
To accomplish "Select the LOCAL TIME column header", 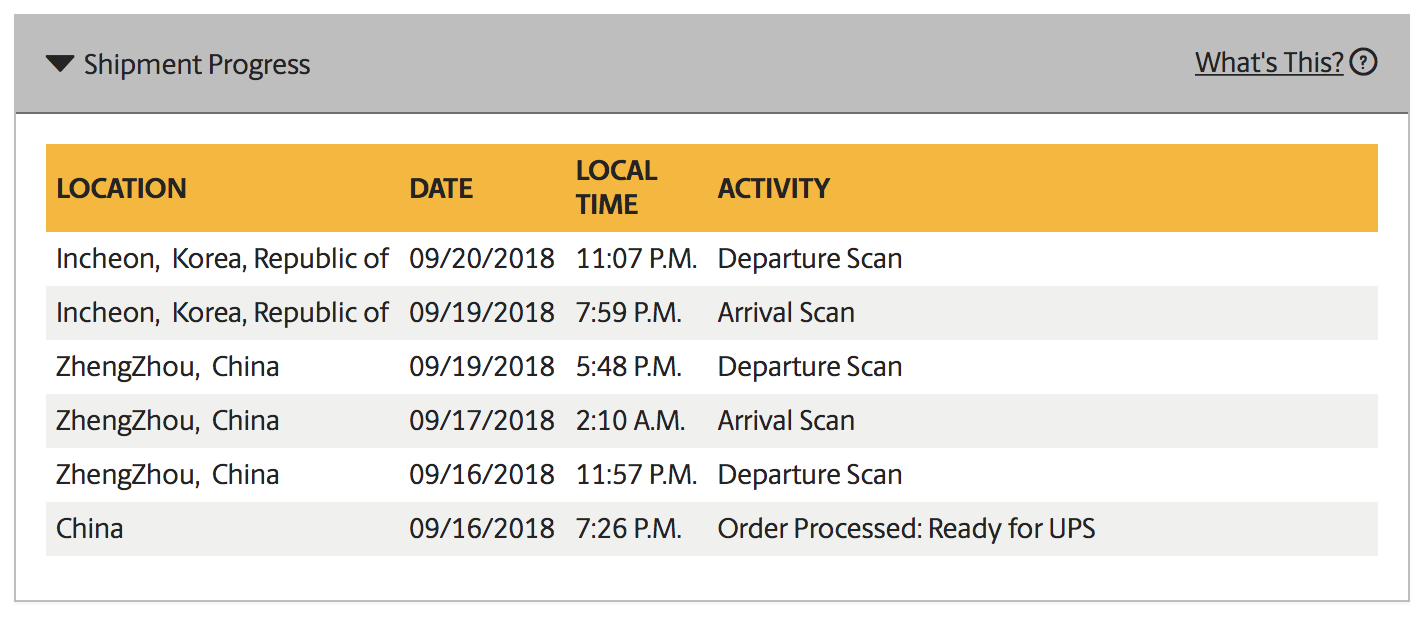I will coord(616,187).
